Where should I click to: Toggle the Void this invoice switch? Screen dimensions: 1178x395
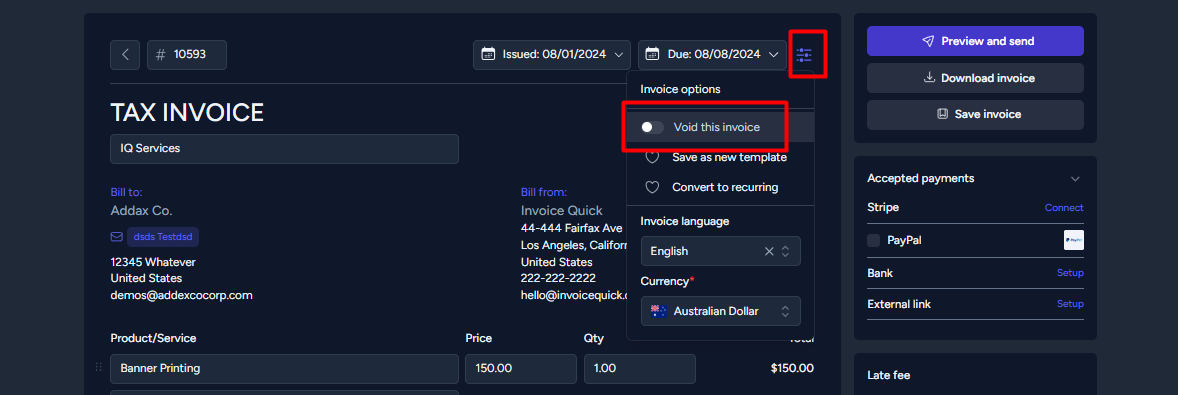pyautogui.click(x=652, y=128)
